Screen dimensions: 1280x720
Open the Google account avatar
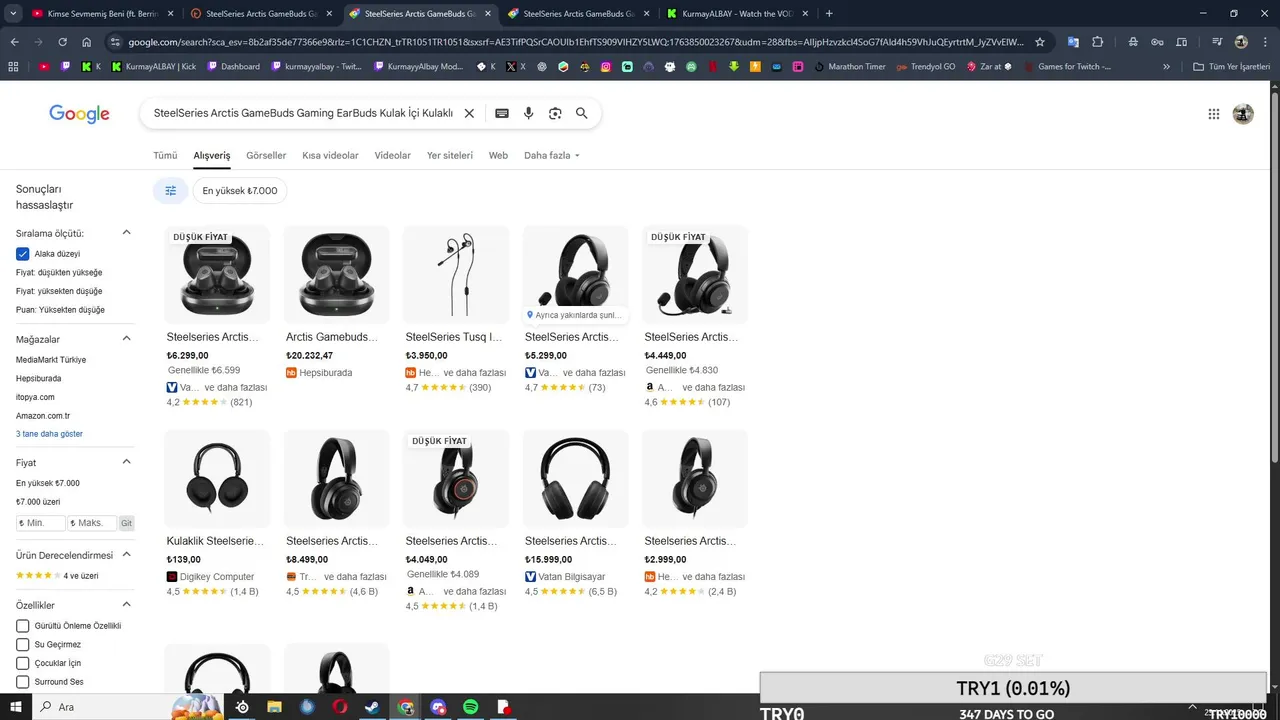click(x=1243, y=114)
